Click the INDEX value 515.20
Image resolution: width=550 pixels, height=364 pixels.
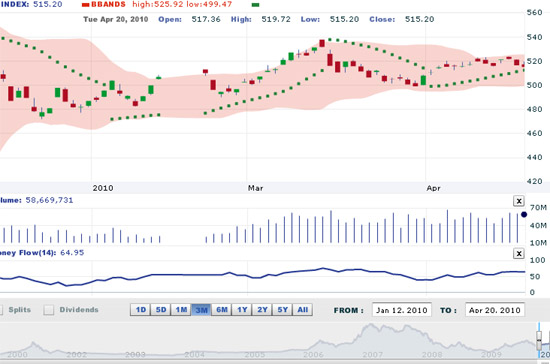[48, 5]
